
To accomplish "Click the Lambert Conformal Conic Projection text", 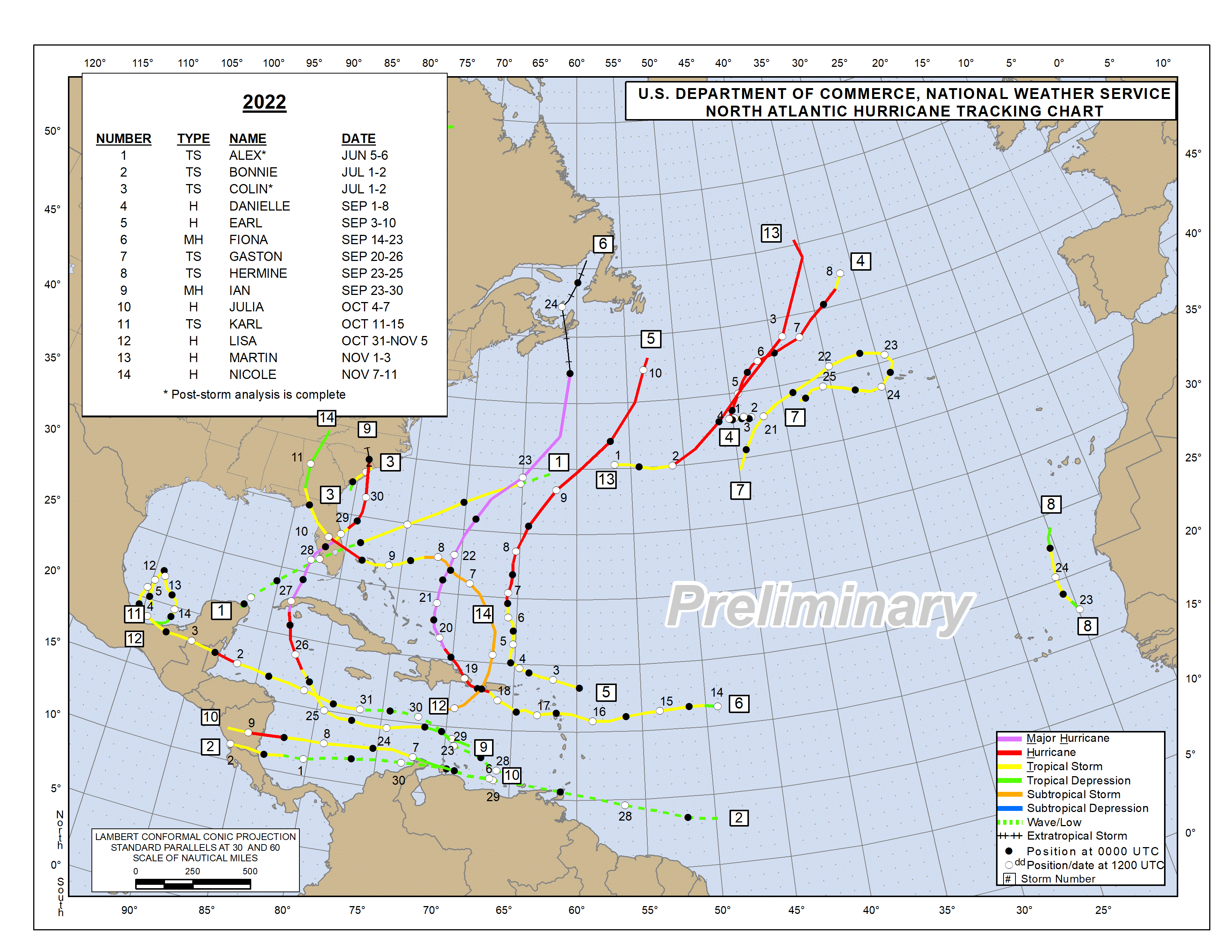I will click(195, 837).
